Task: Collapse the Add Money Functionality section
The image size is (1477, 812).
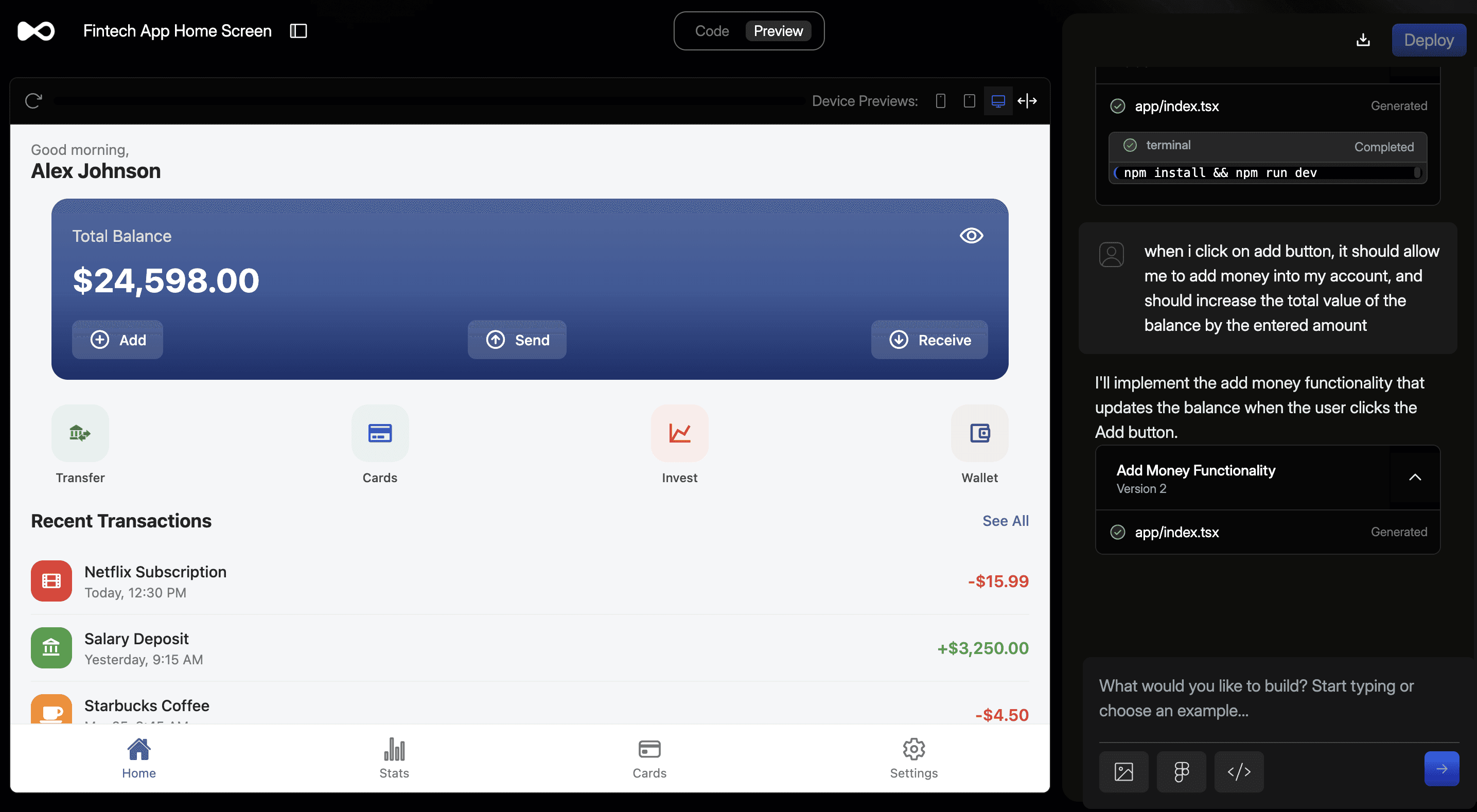Action: pos(1415,478)
